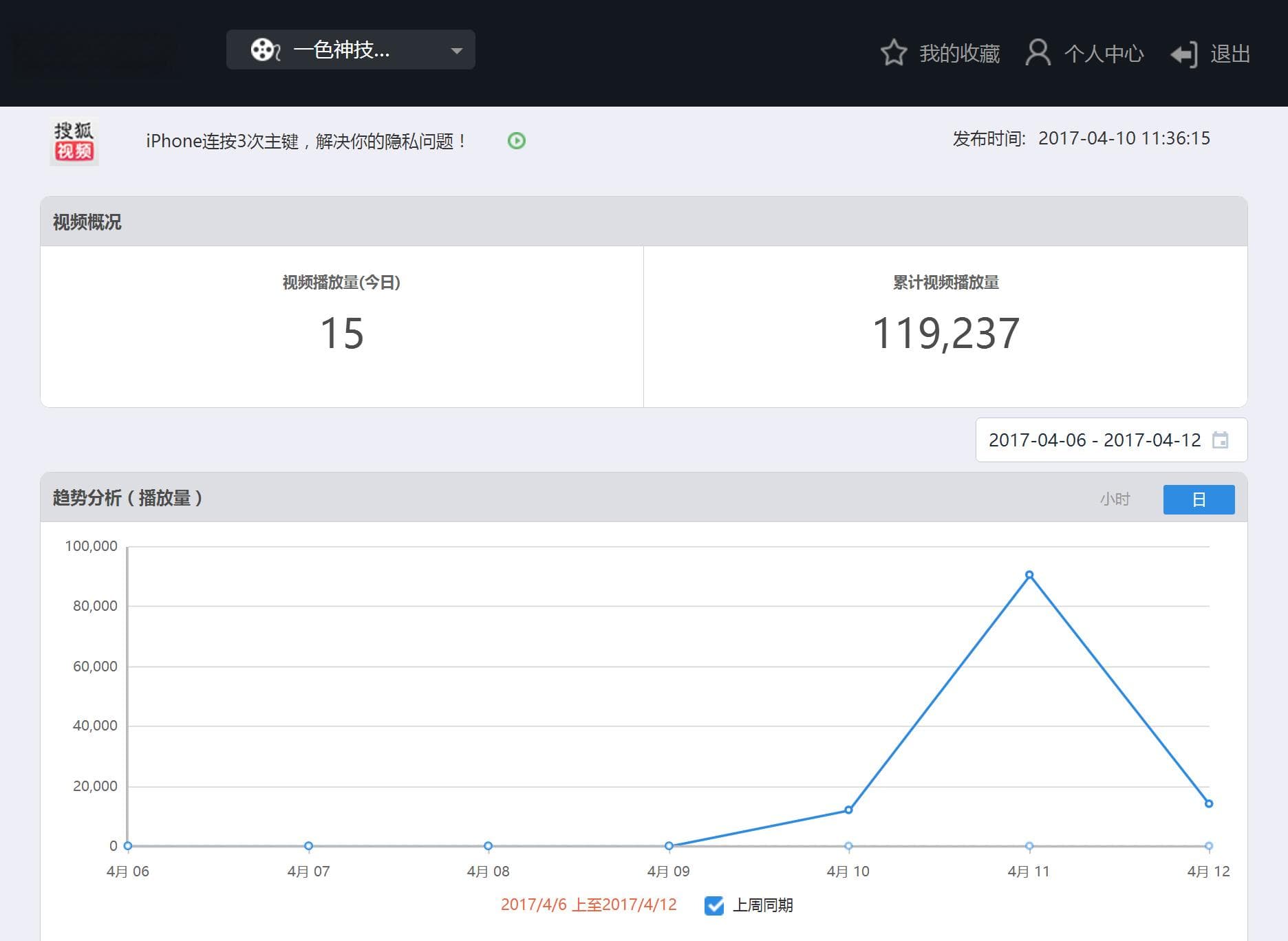This screenshot has height=941, width=1288.
Task: Click the 119,237 cumulative plays value
Action: point(945,334)
